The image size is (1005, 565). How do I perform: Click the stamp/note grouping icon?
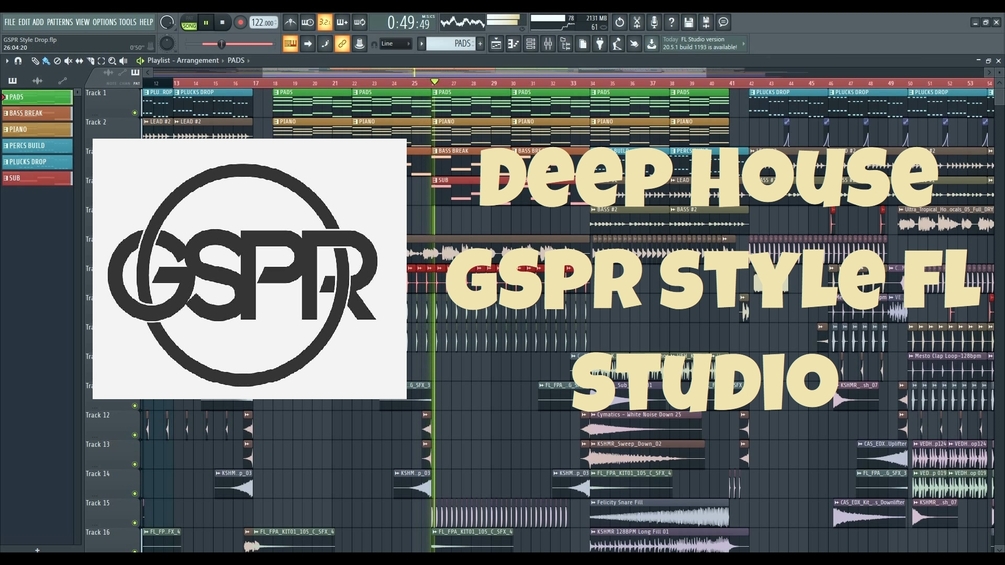[360, 44]
